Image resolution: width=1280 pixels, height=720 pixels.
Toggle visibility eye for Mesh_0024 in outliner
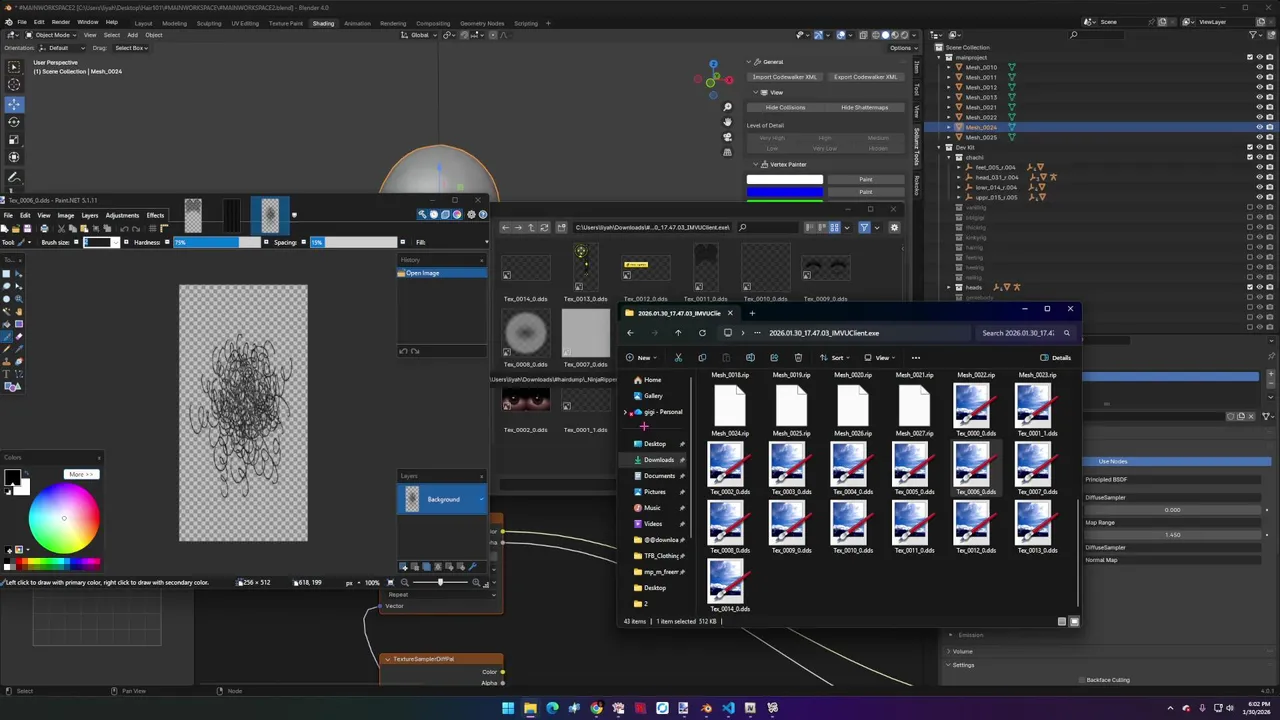[1260, 127]
